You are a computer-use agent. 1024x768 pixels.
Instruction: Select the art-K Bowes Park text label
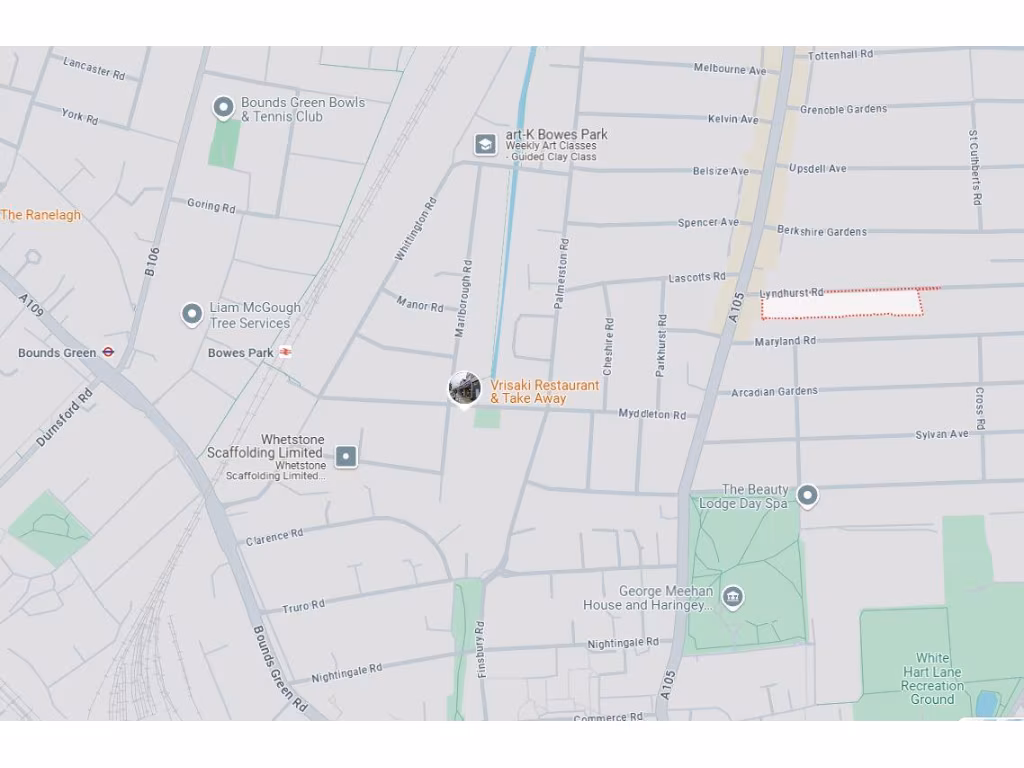[x=556, y=134]
